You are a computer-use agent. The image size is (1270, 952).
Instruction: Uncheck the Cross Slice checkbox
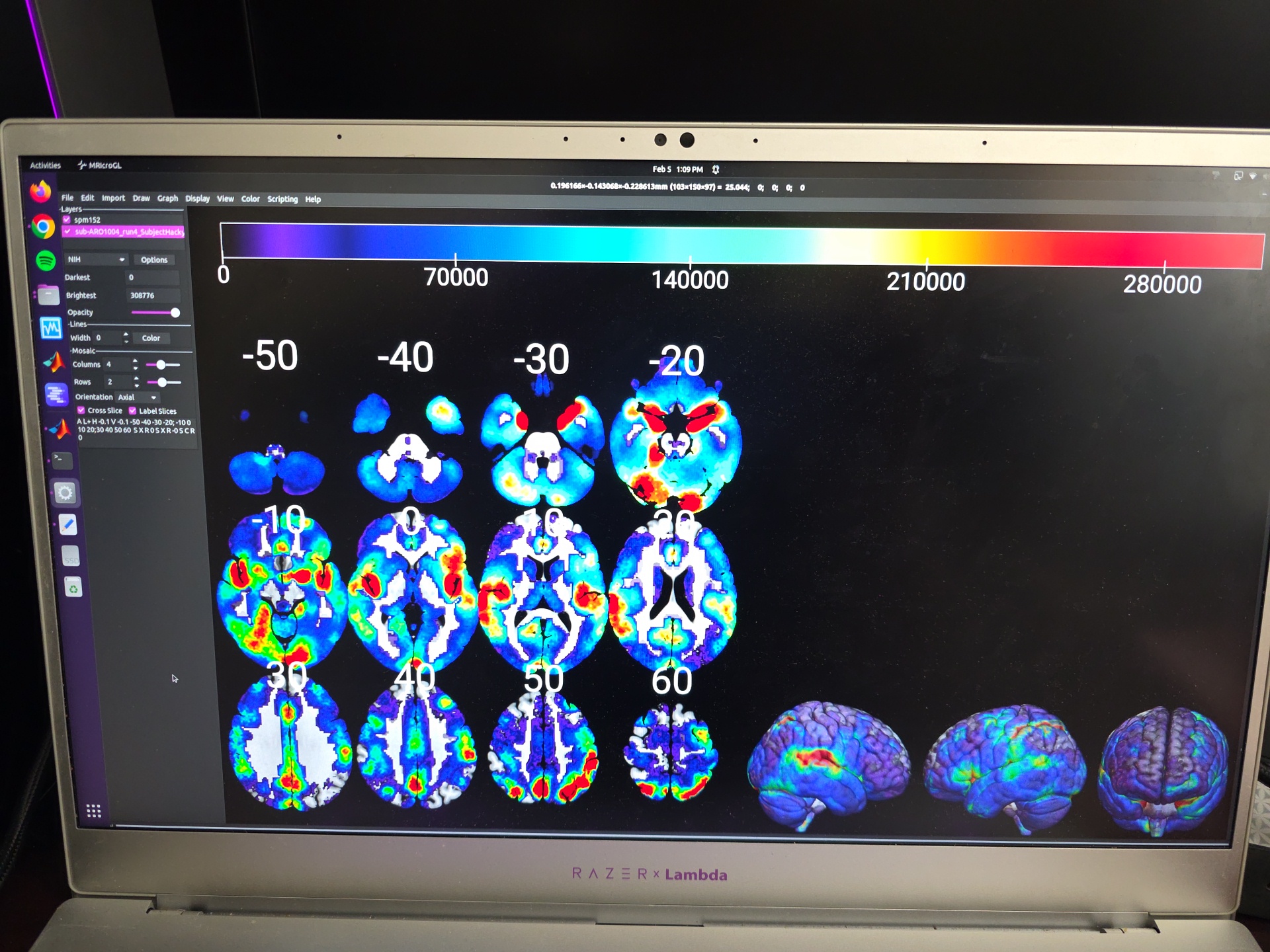[81, 411]
